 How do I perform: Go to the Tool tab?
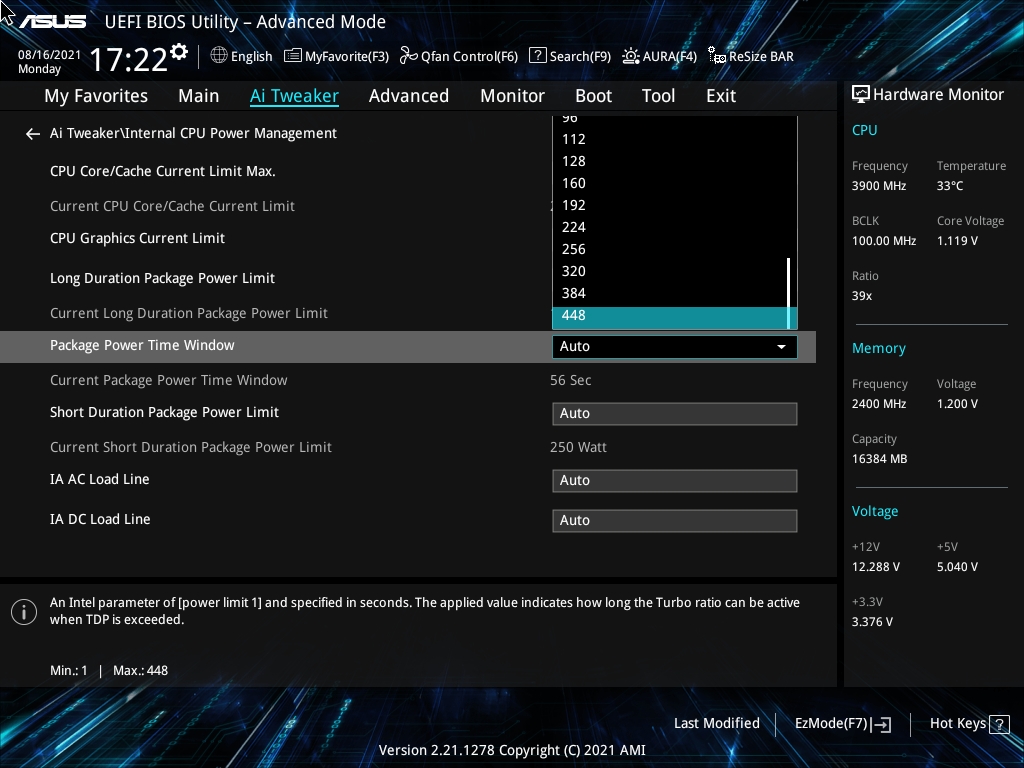(658, 96)
